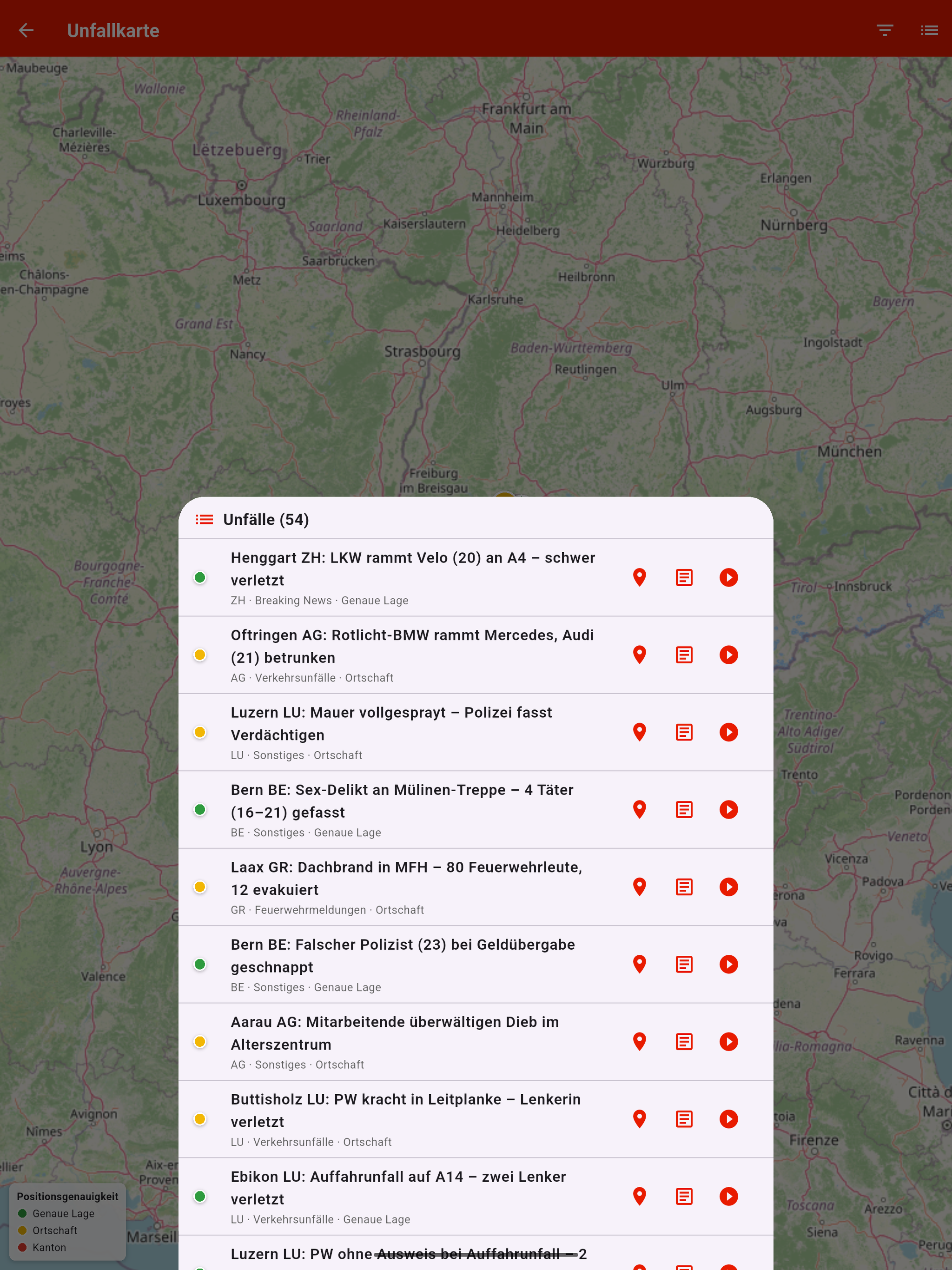The width and height of the screenshot is (952, 1270).
Task: Click Strasbourg label on the map
Action: (422, 351)
